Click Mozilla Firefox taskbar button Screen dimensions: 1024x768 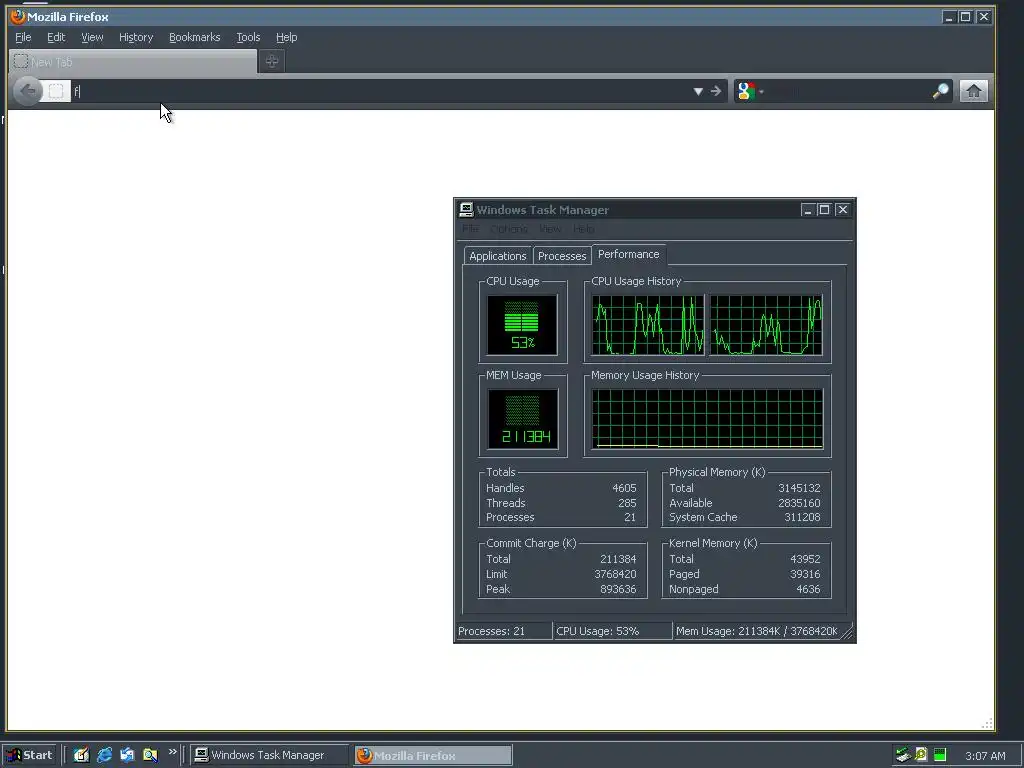click(434, 756)
